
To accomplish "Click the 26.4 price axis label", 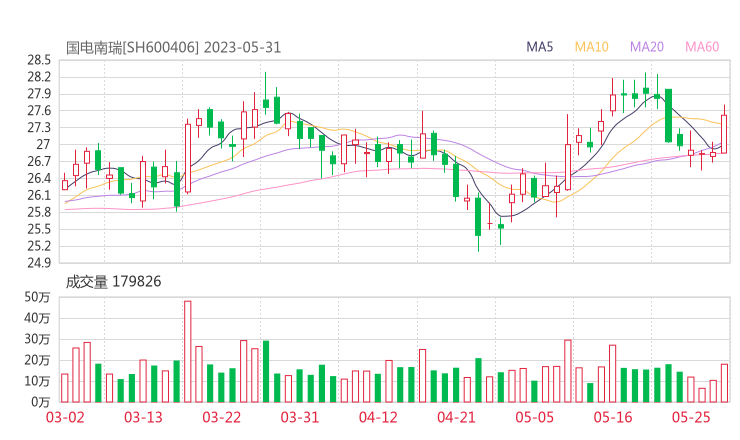I will 39,178.
